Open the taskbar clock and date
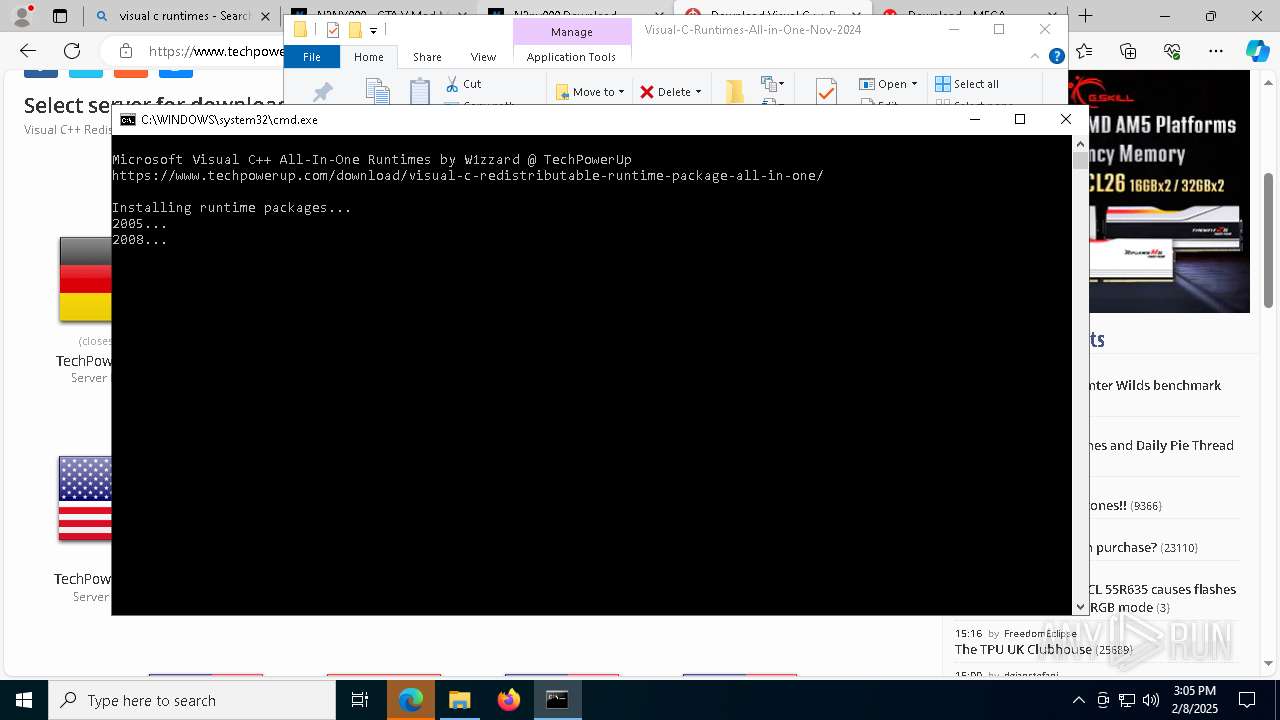 (1194, 700)
